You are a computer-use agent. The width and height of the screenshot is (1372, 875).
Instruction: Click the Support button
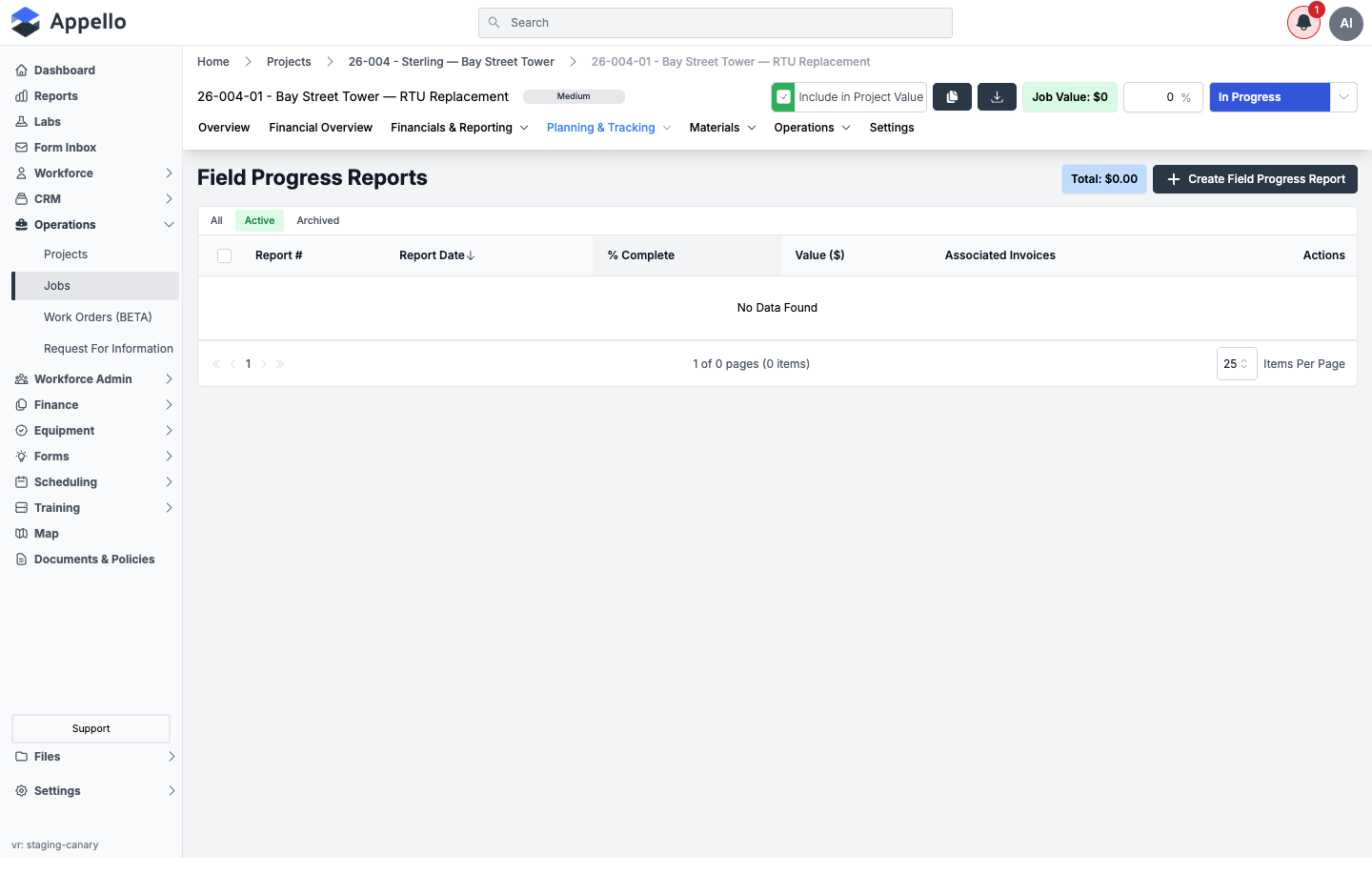(x=91, y=728)
